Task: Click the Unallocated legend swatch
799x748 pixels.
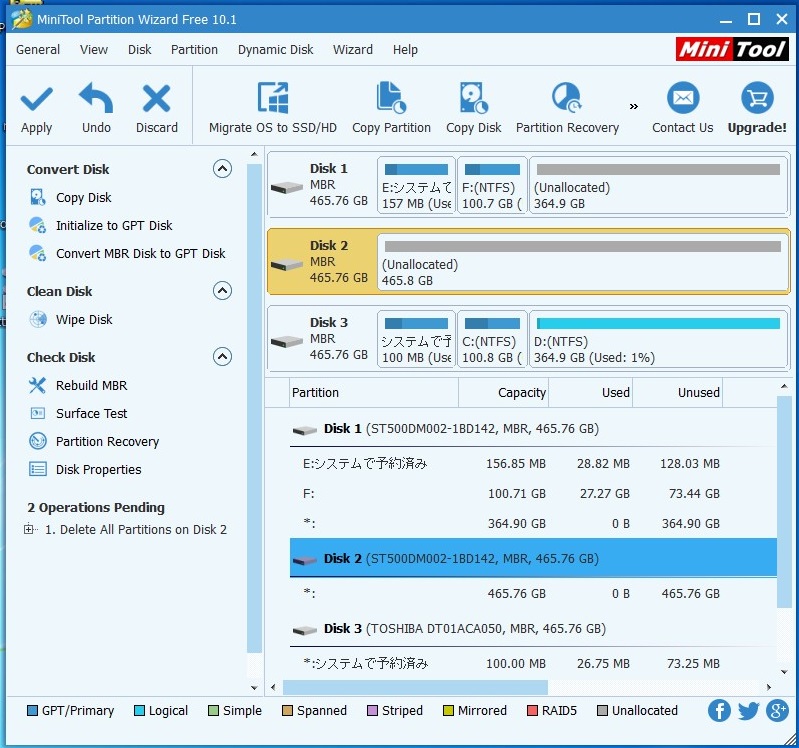Action: tap(602, 710)
